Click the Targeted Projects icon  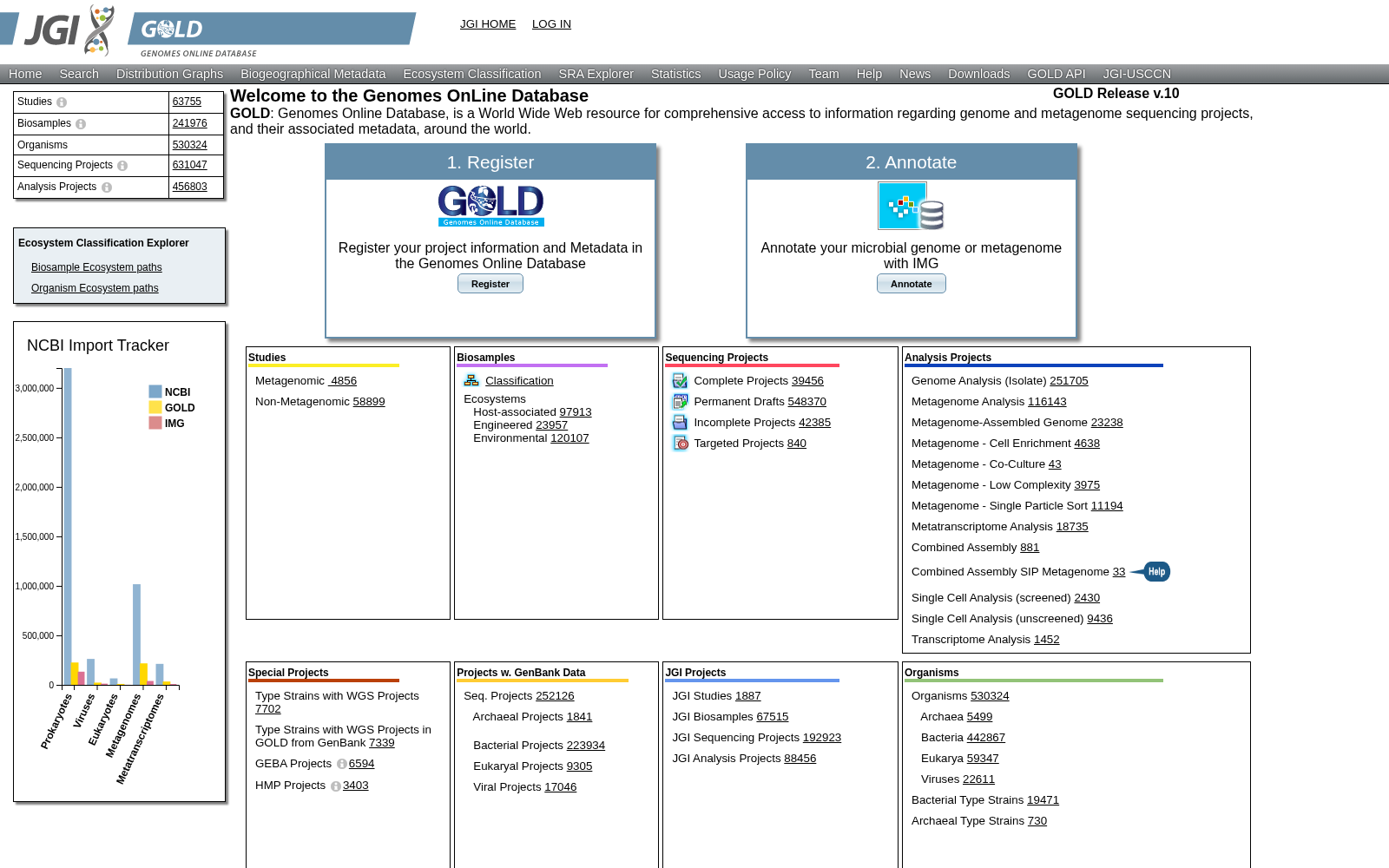click(680, 444)
